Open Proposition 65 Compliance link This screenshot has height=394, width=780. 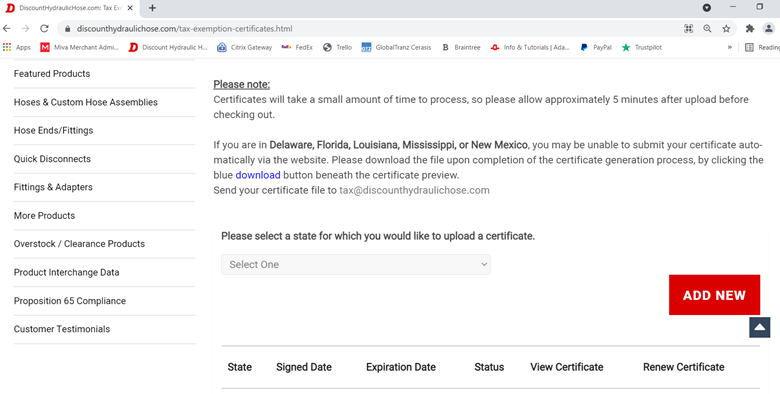point(70,301)
